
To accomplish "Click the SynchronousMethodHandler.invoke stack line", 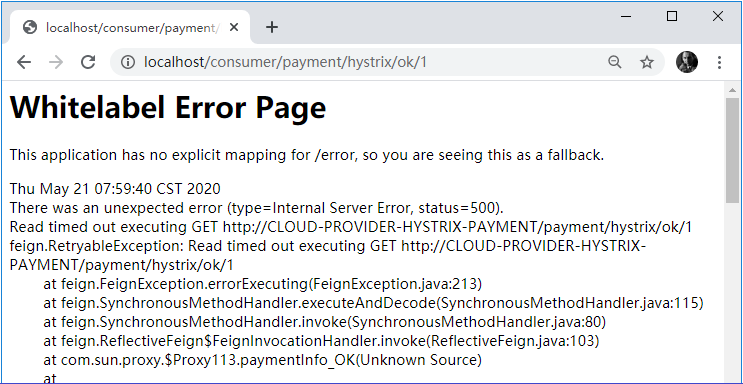I will point(325,322).
